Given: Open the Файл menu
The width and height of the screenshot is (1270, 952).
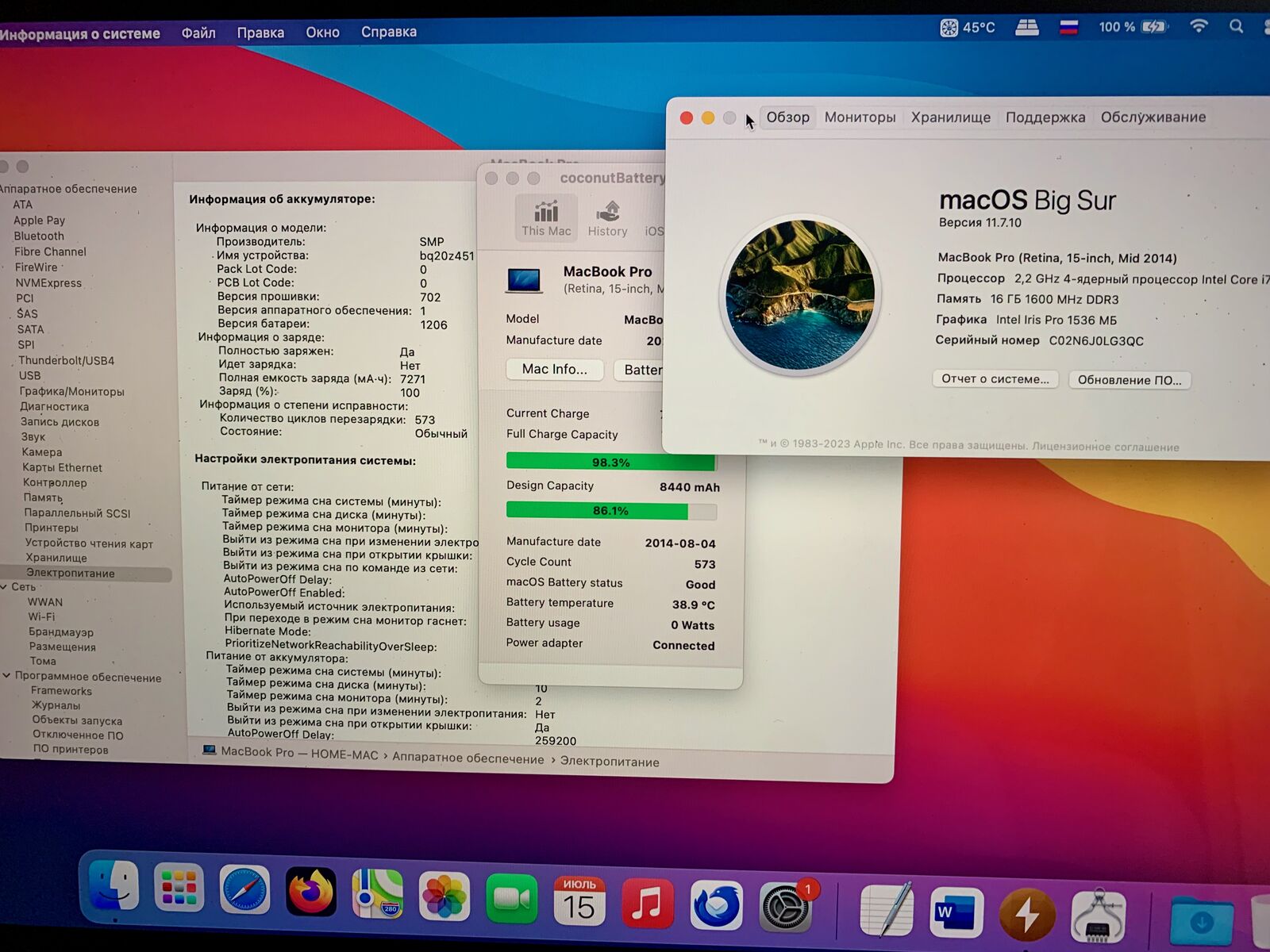Looking at the screenshot, I should [x=198, y=33].
